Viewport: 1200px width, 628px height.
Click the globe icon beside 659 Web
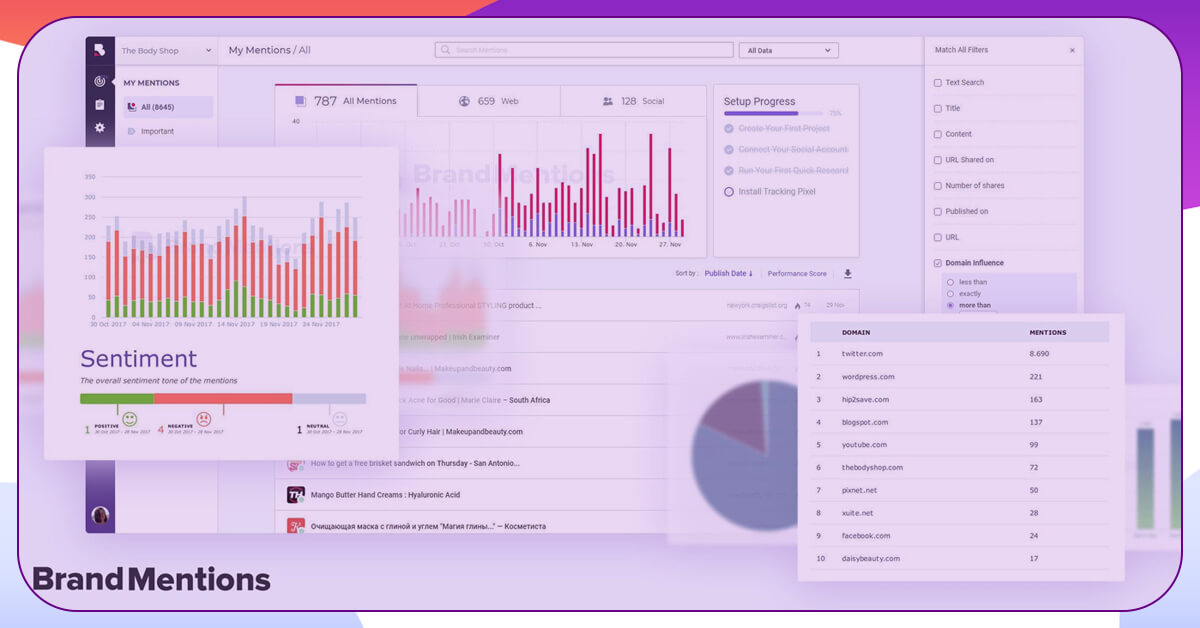point(464,101)
